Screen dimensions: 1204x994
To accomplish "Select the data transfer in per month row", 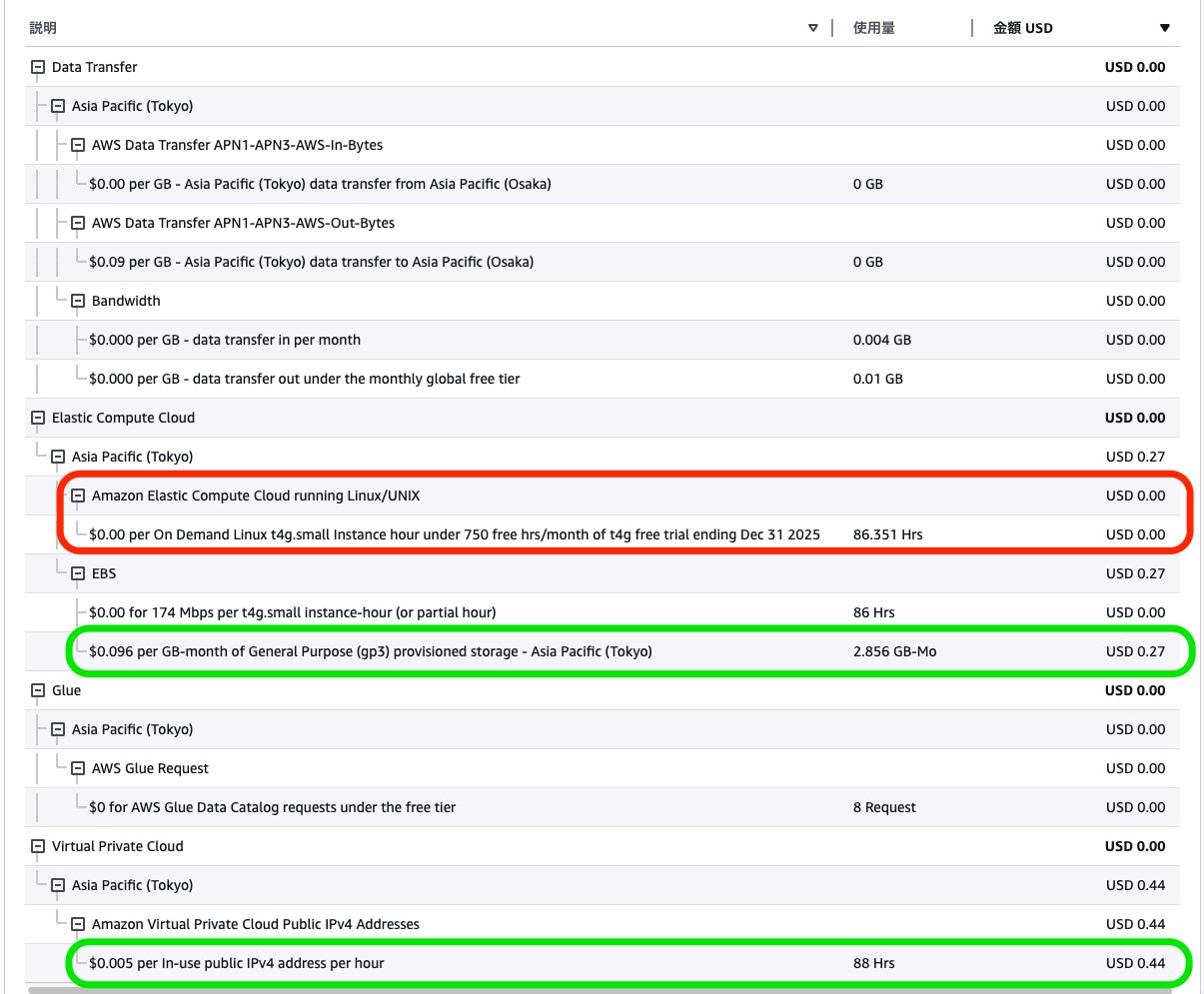I will 602,340.
